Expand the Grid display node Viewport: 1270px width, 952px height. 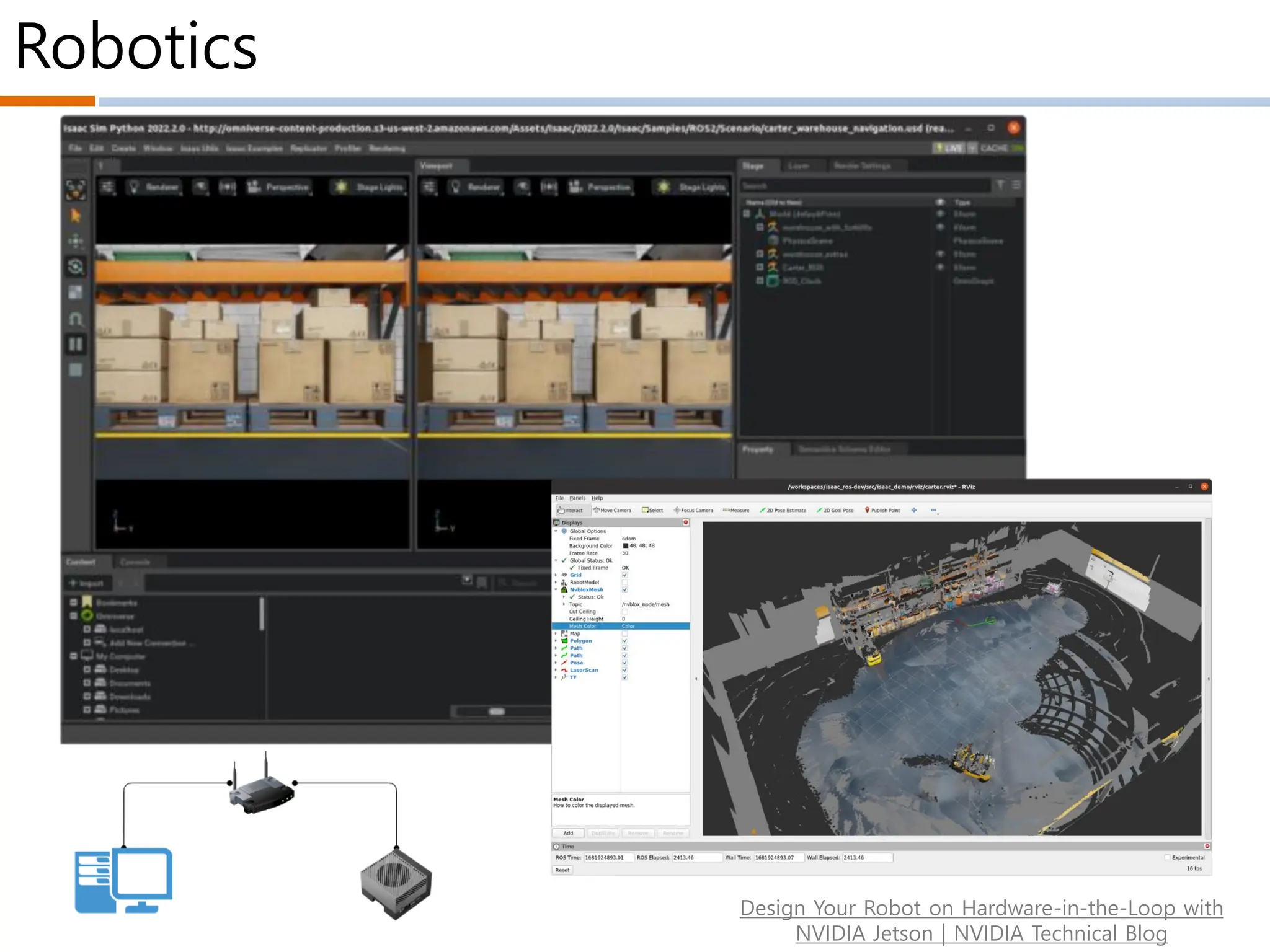click(x=556, y=575)
